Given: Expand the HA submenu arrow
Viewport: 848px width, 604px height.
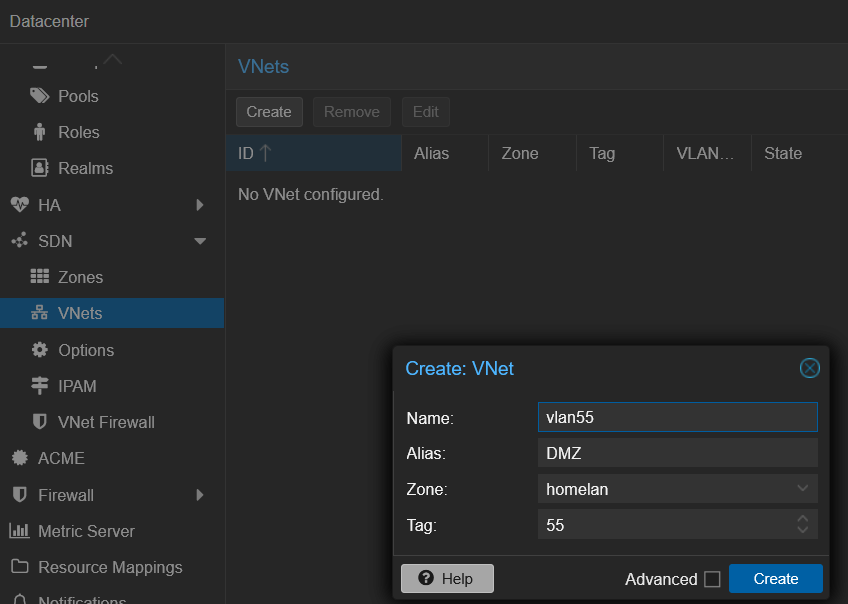Looking at the screenshot, I should (200, 205).
